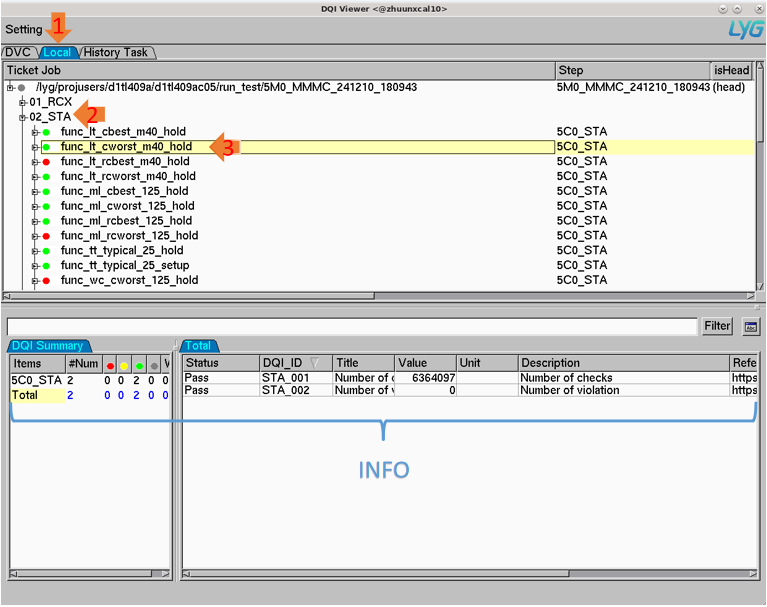
Task: Click the isHead column header
Action: point(731,70)
